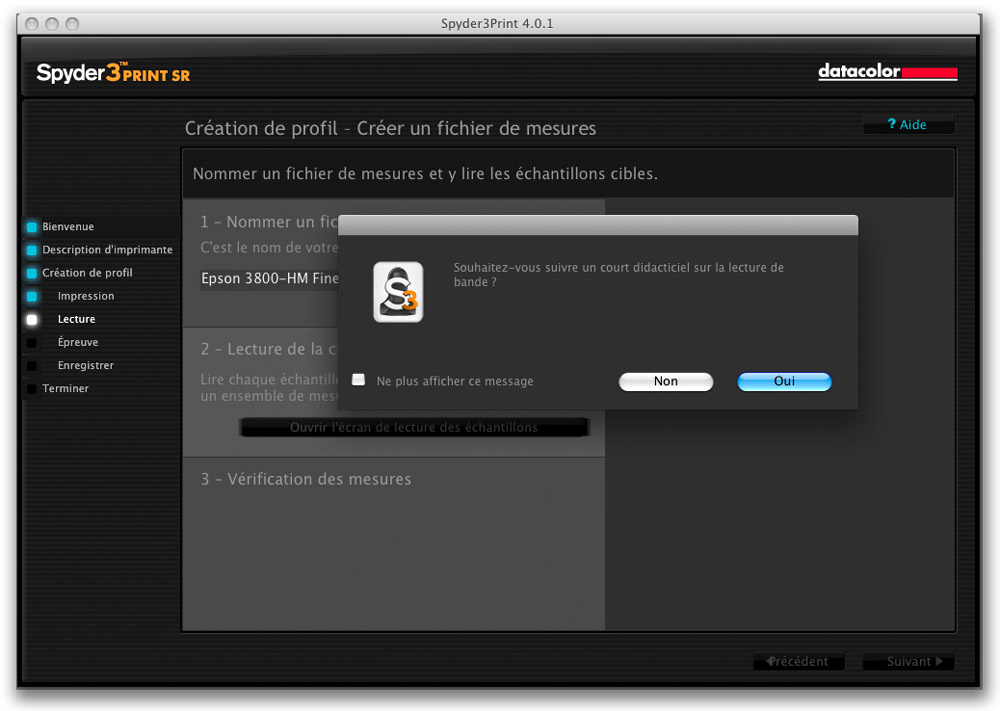Screen dimensions: 1000x711
Task: Go to the Lecture step
Action: (x=77, y=319)
